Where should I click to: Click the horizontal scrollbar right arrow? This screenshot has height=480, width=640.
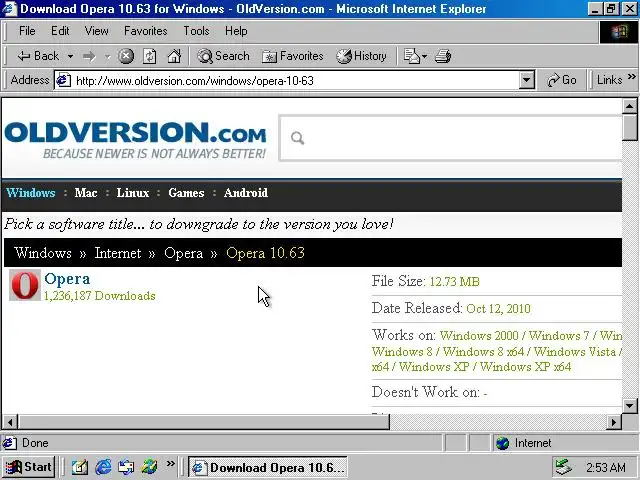[x=613, y=422]
